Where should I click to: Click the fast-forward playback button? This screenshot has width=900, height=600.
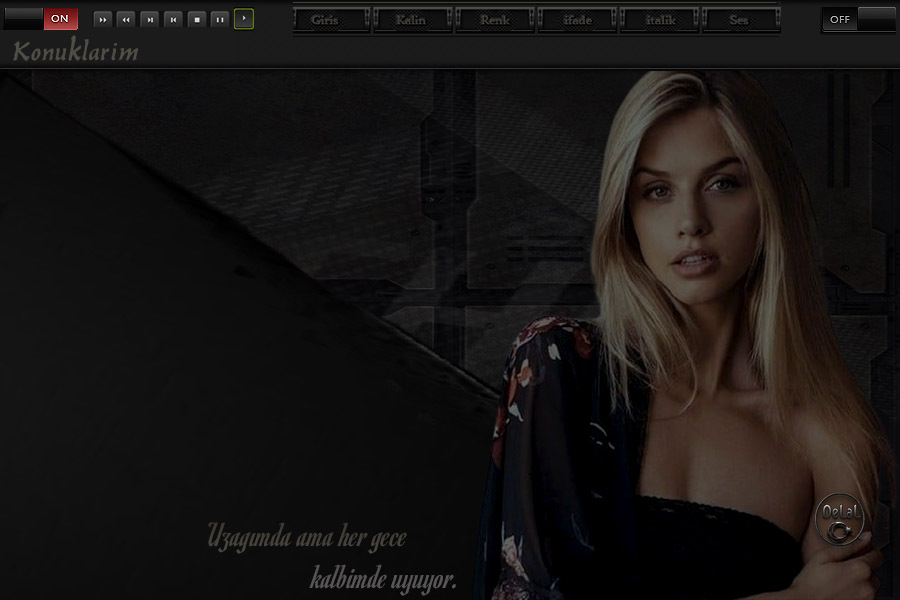click(x=103, y=19)
